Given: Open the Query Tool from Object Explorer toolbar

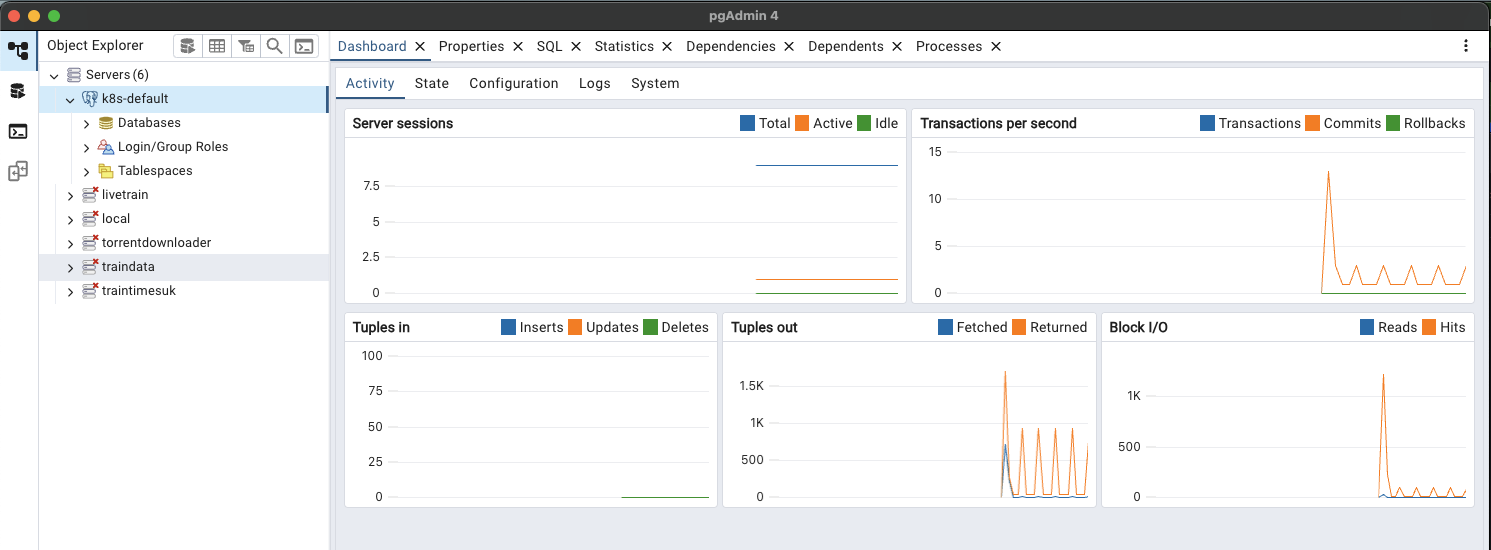Looking at the screenshot, I should (x=187, y=46).
